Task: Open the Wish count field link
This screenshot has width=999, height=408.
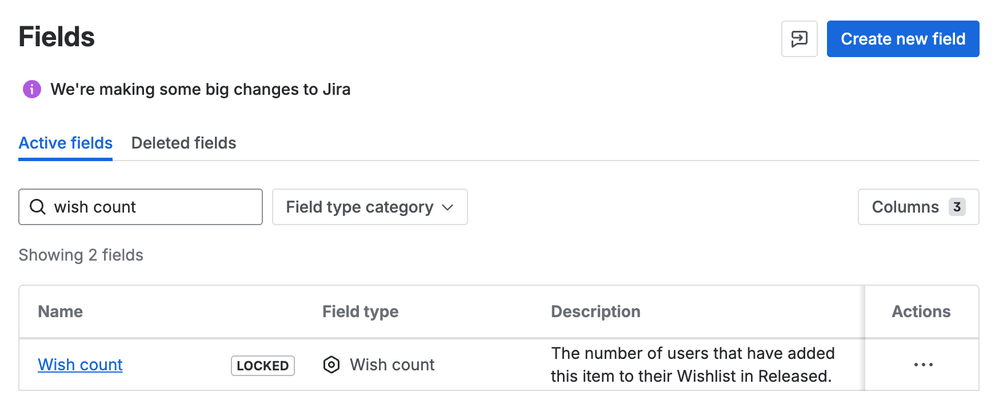Action: 80,365
